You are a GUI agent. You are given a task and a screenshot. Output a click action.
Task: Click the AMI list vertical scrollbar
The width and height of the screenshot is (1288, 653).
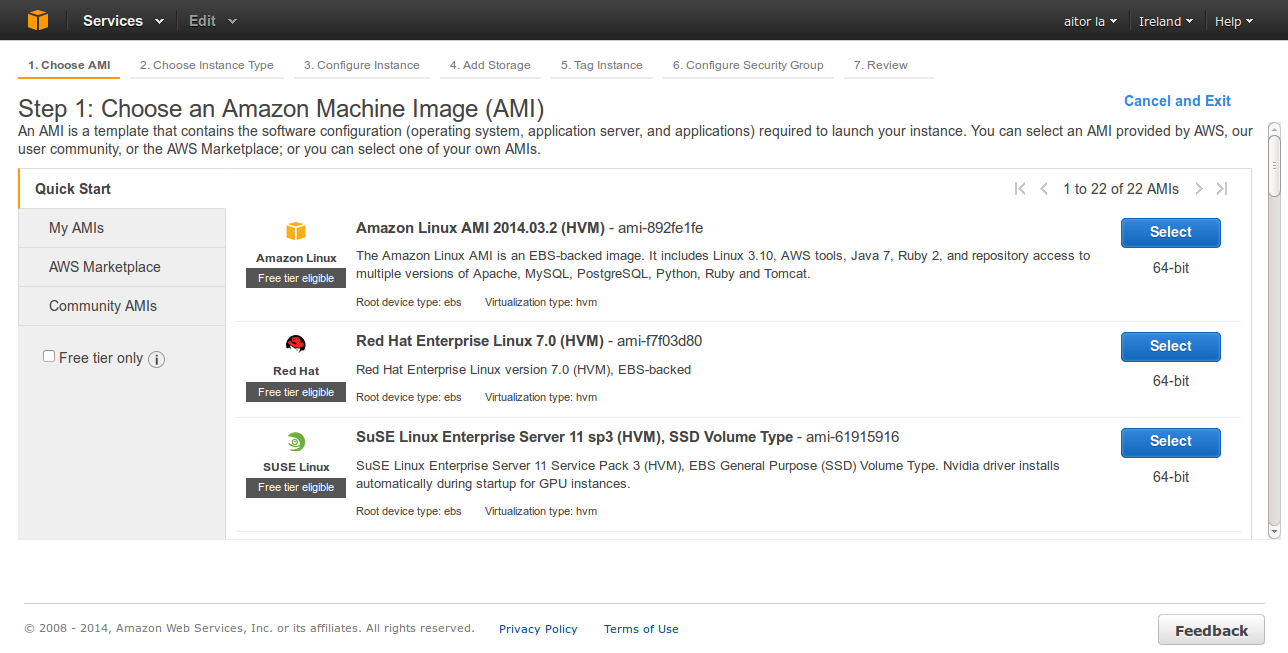(1274, 330)
